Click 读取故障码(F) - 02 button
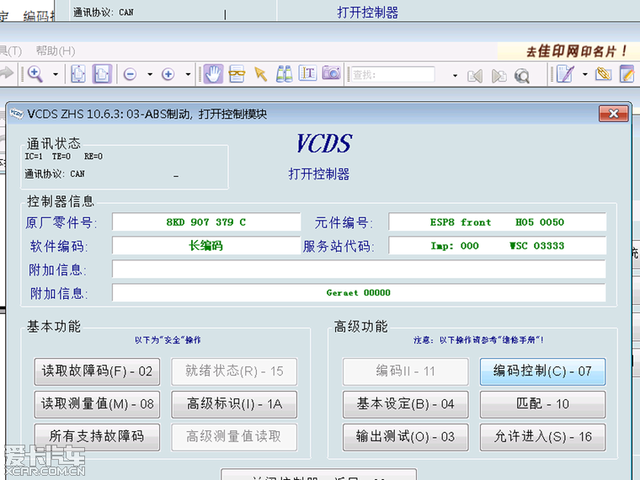 click(97, 371)
